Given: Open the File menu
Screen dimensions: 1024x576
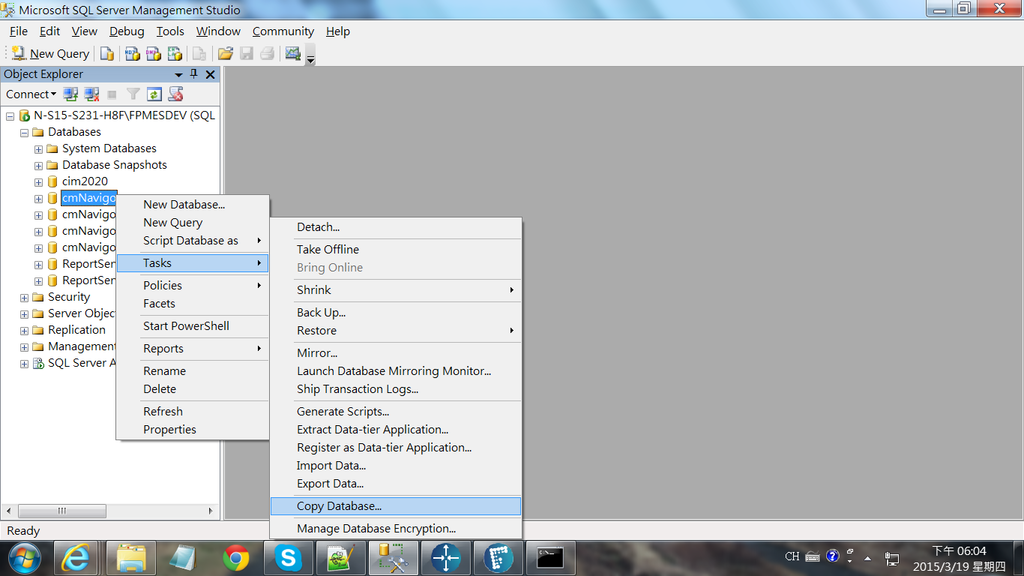Looking at the screenshot, I should coord(18,31).
